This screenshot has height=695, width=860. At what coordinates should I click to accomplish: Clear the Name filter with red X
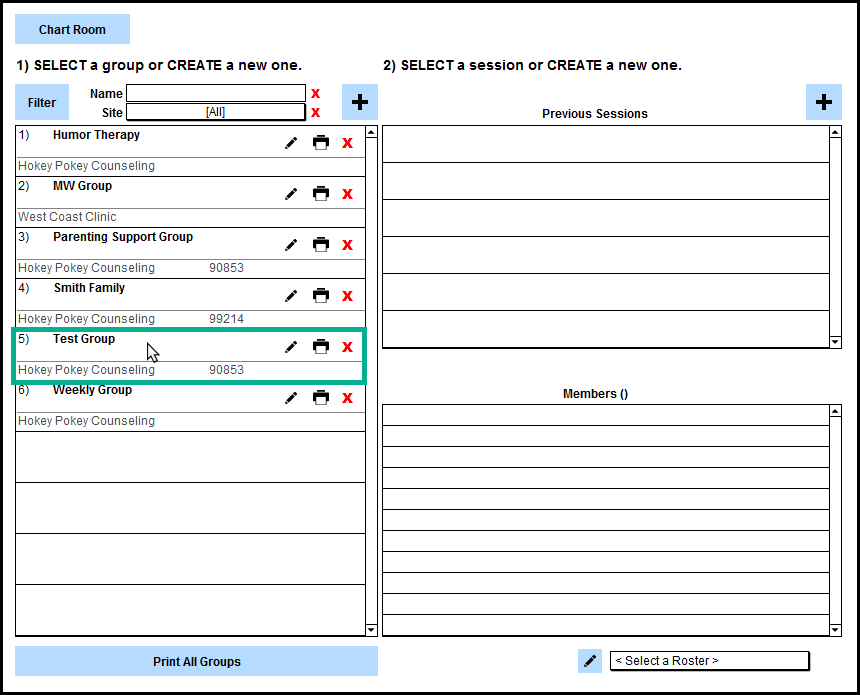[x=315, y=94]
